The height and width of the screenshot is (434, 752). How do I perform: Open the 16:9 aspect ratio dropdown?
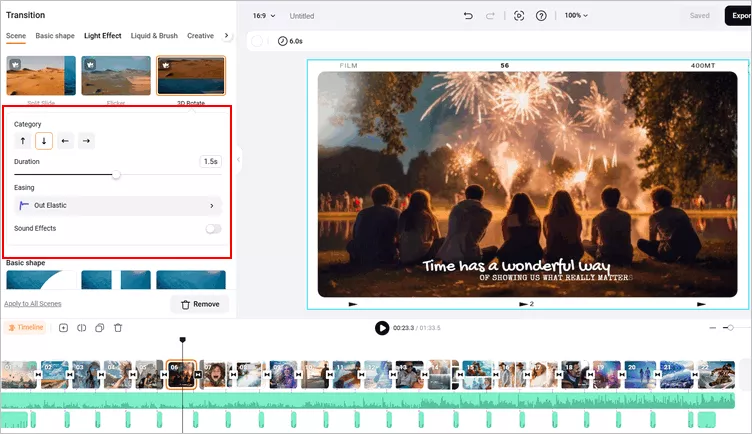pyautogui.click(x=264, y=16)
